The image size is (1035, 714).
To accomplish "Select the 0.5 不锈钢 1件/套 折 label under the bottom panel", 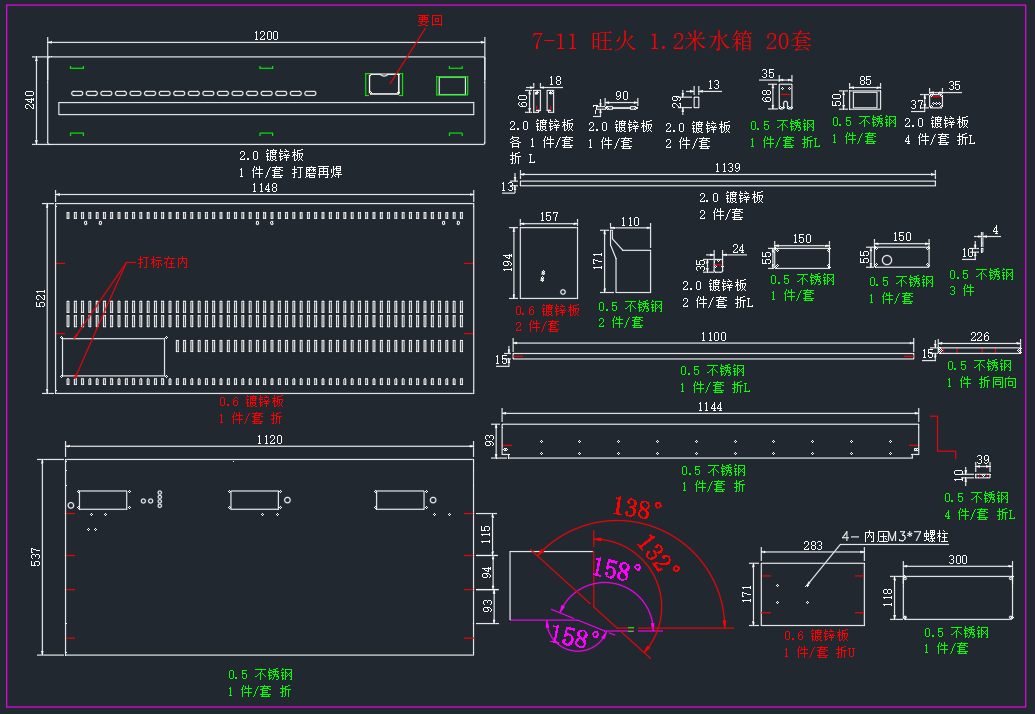I will pos(260,683).
